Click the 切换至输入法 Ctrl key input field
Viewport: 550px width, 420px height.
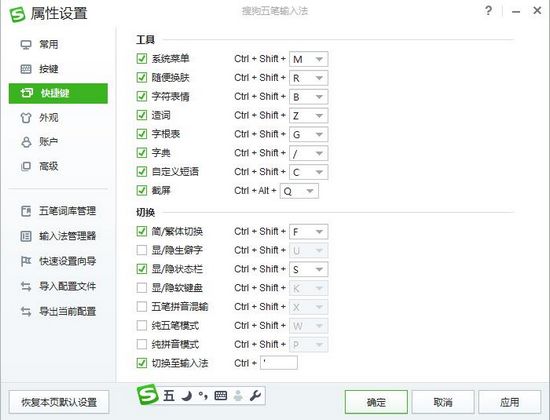tap(279, 363)
